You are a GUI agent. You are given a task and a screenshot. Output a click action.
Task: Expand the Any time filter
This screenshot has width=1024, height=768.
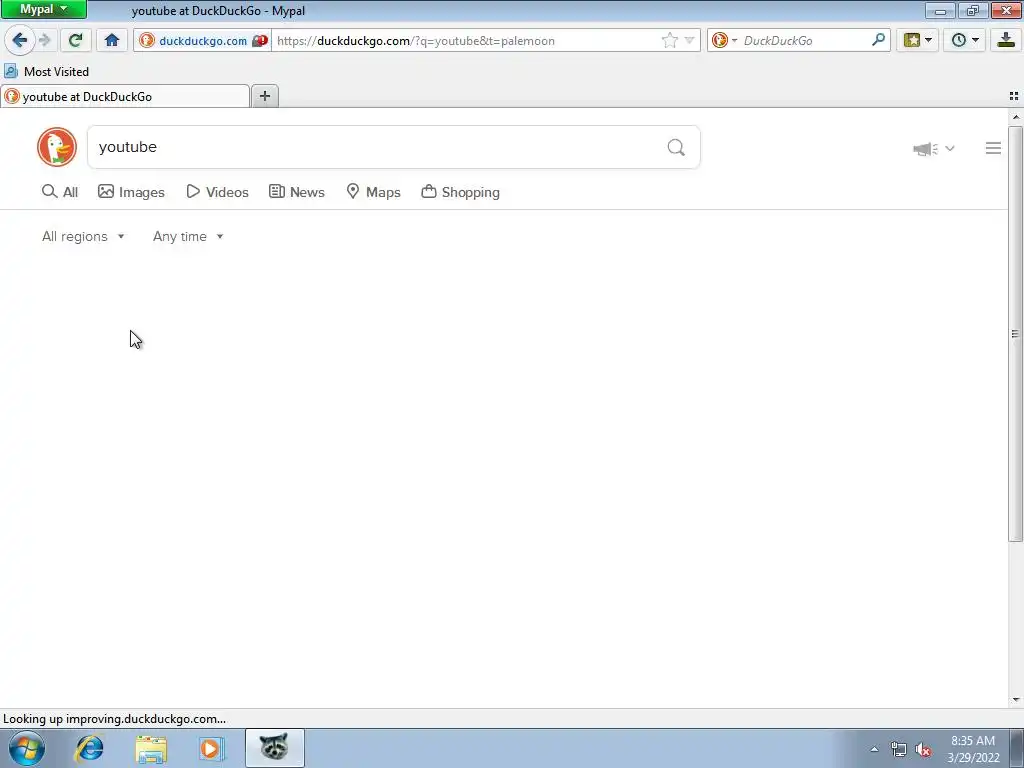189,236
